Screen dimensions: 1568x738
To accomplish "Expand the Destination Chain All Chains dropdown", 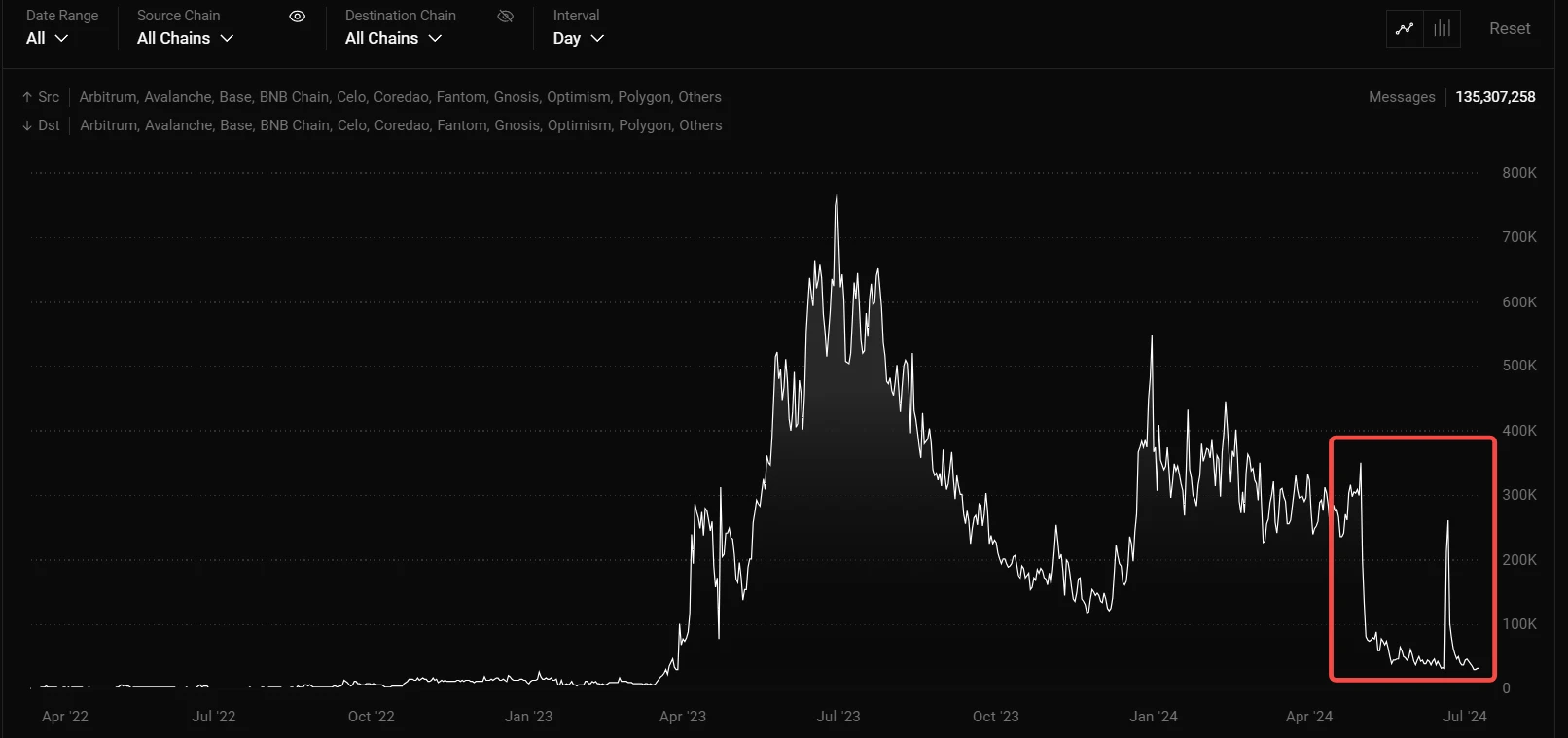I will [x=393, y=38].
